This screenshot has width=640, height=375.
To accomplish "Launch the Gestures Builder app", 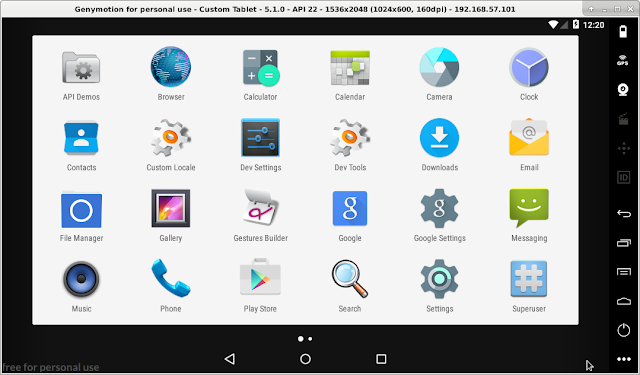I will click(260, 207).
